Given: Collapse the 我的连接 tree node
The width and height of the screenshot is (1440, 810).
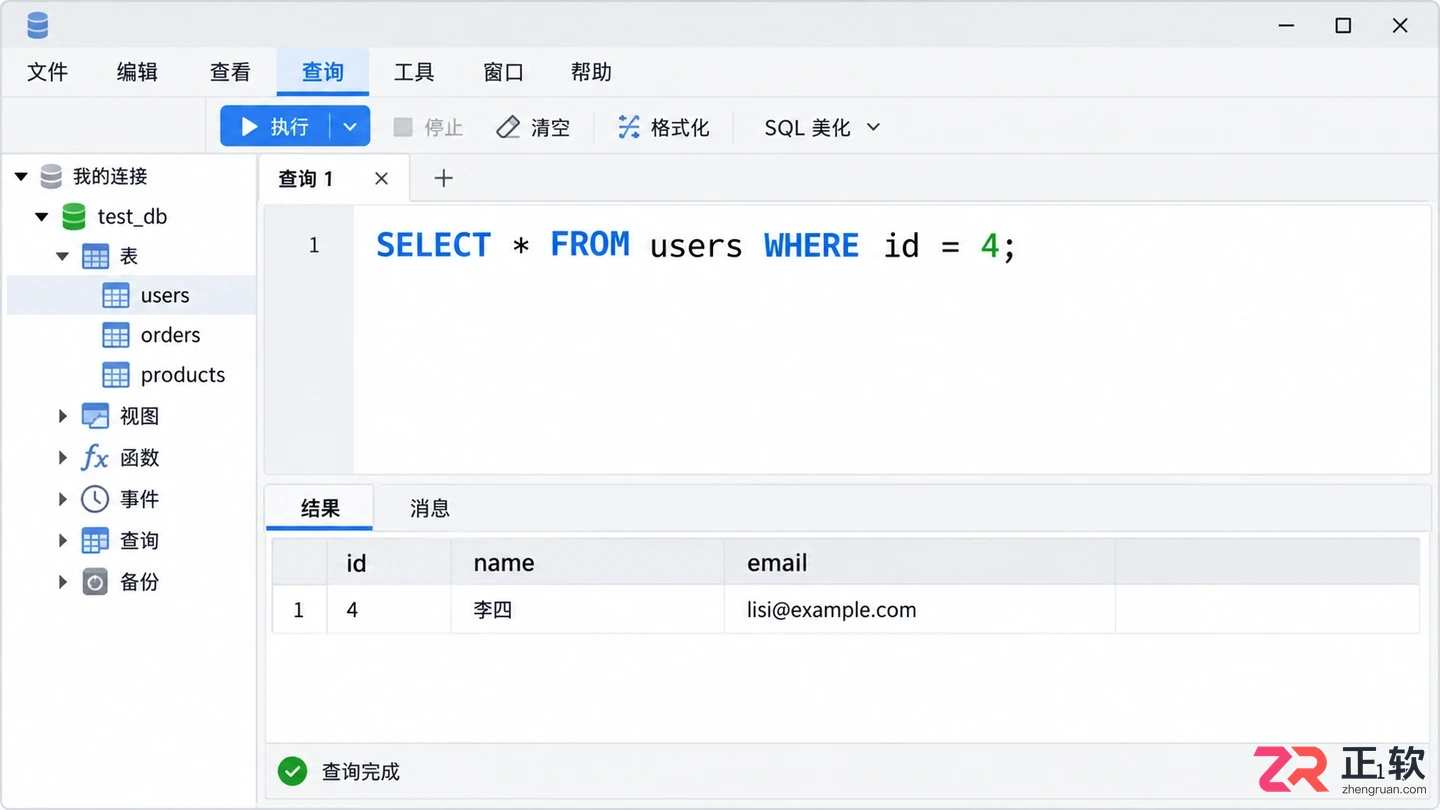Looking at the screenshot, I should [x=21, y=177].
